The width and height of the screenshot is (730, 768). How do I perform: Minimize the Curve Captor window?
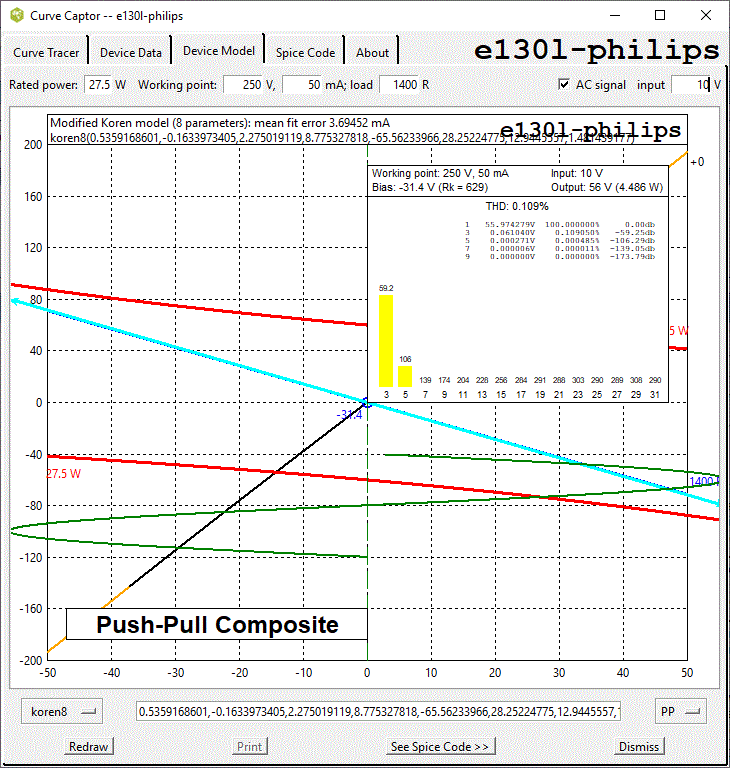pos(615,15)
